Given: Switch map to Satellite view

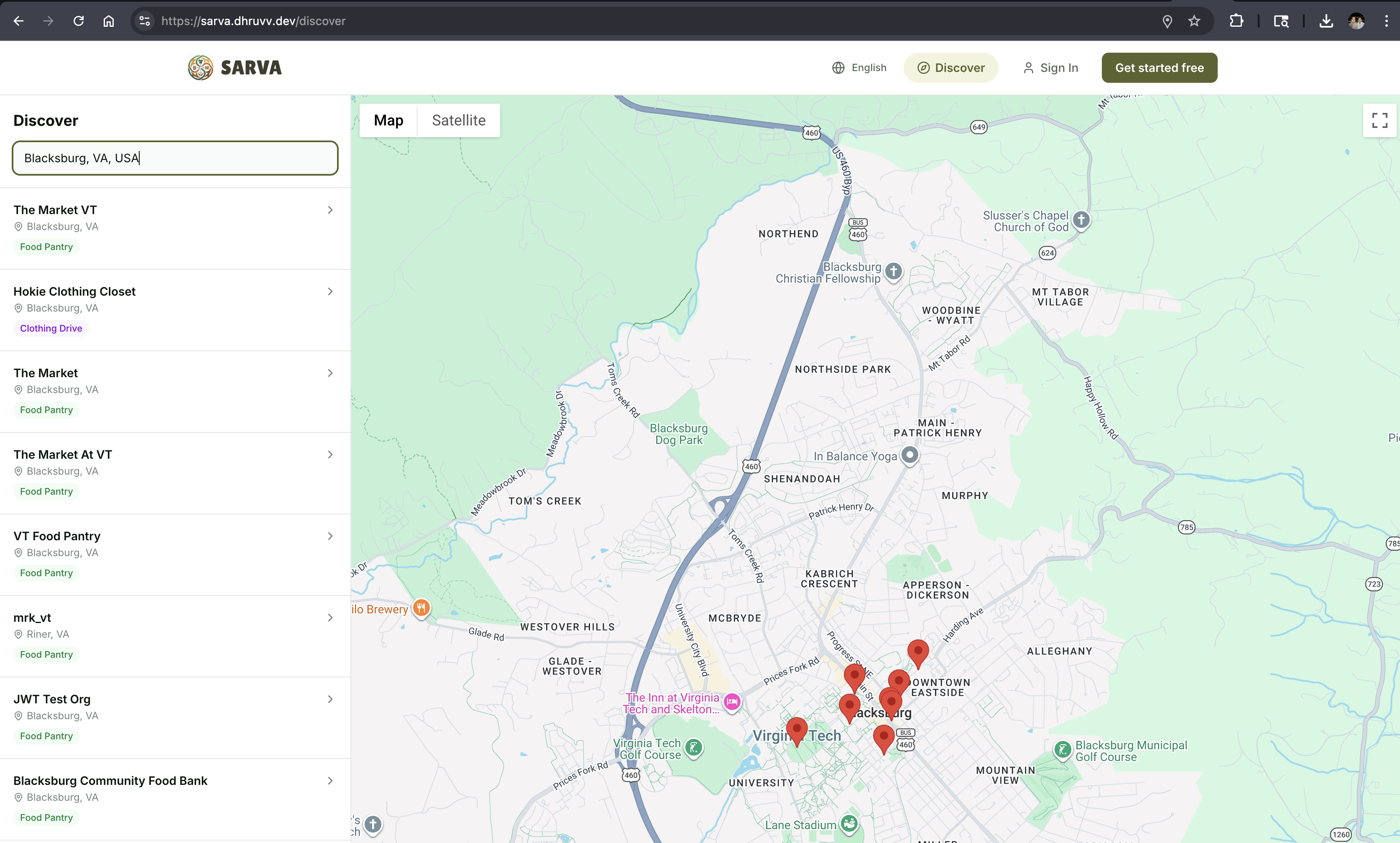Looking at the screenshot, I should pos(458,120).
